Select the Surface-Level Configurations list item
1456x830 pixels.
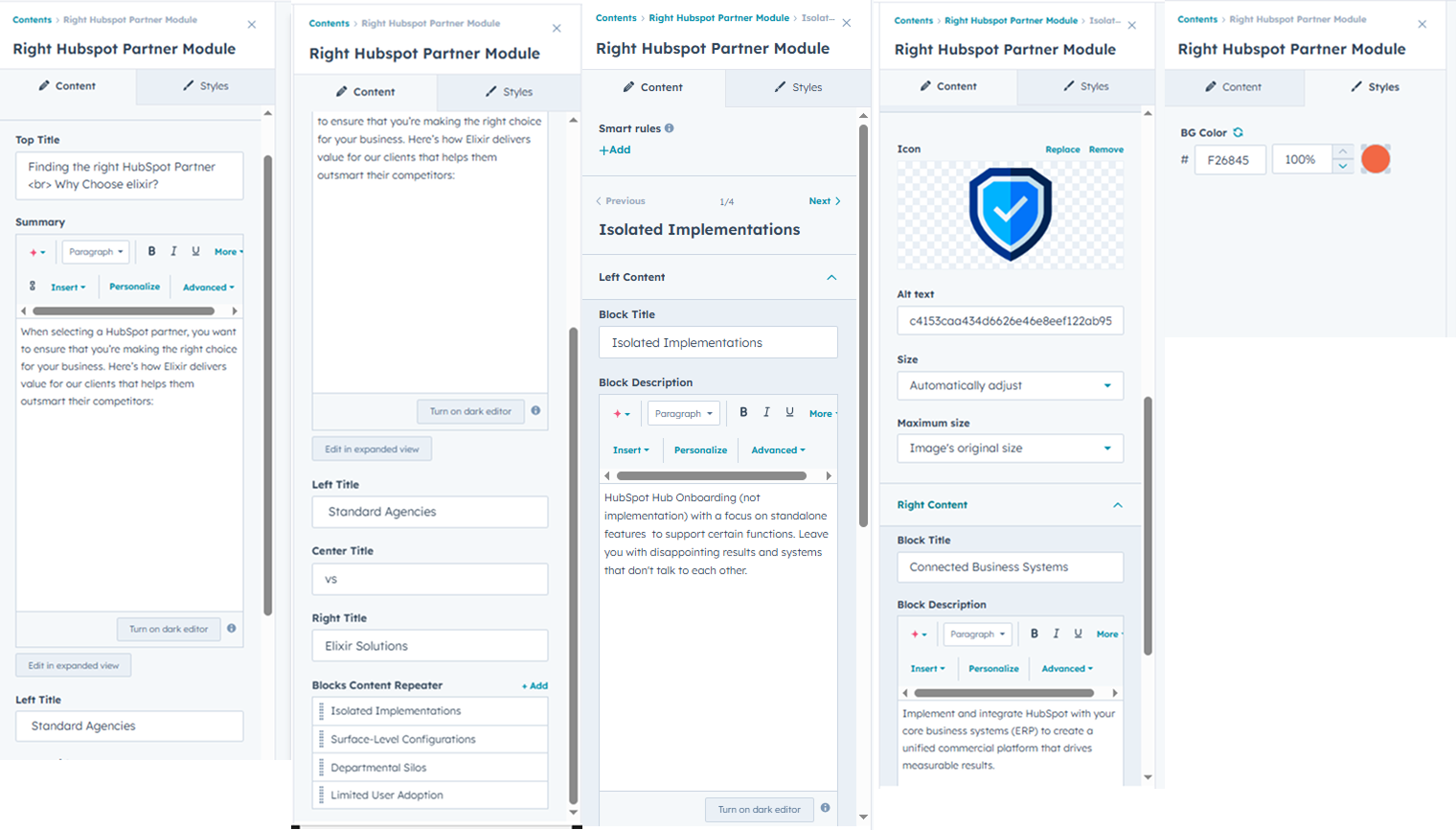430,739
